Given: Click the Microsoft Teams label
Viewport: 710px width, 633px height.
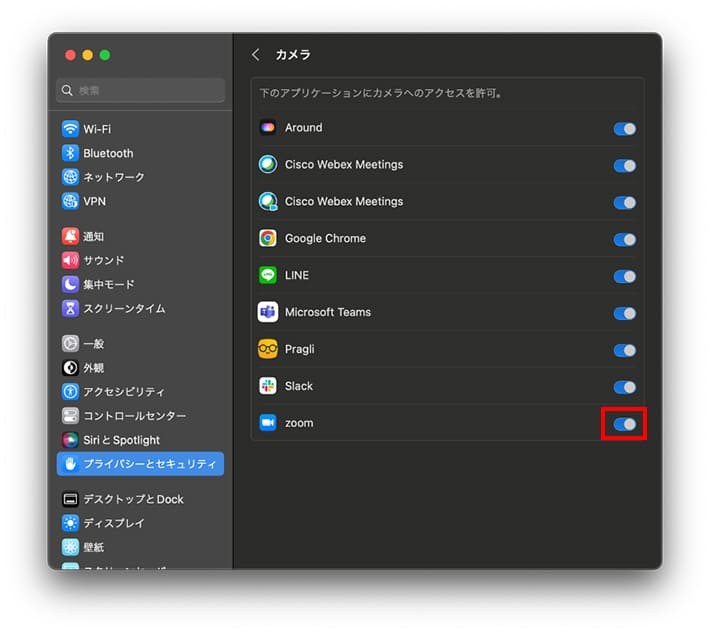Looking at the screenshot, I should tap(328, 312).
